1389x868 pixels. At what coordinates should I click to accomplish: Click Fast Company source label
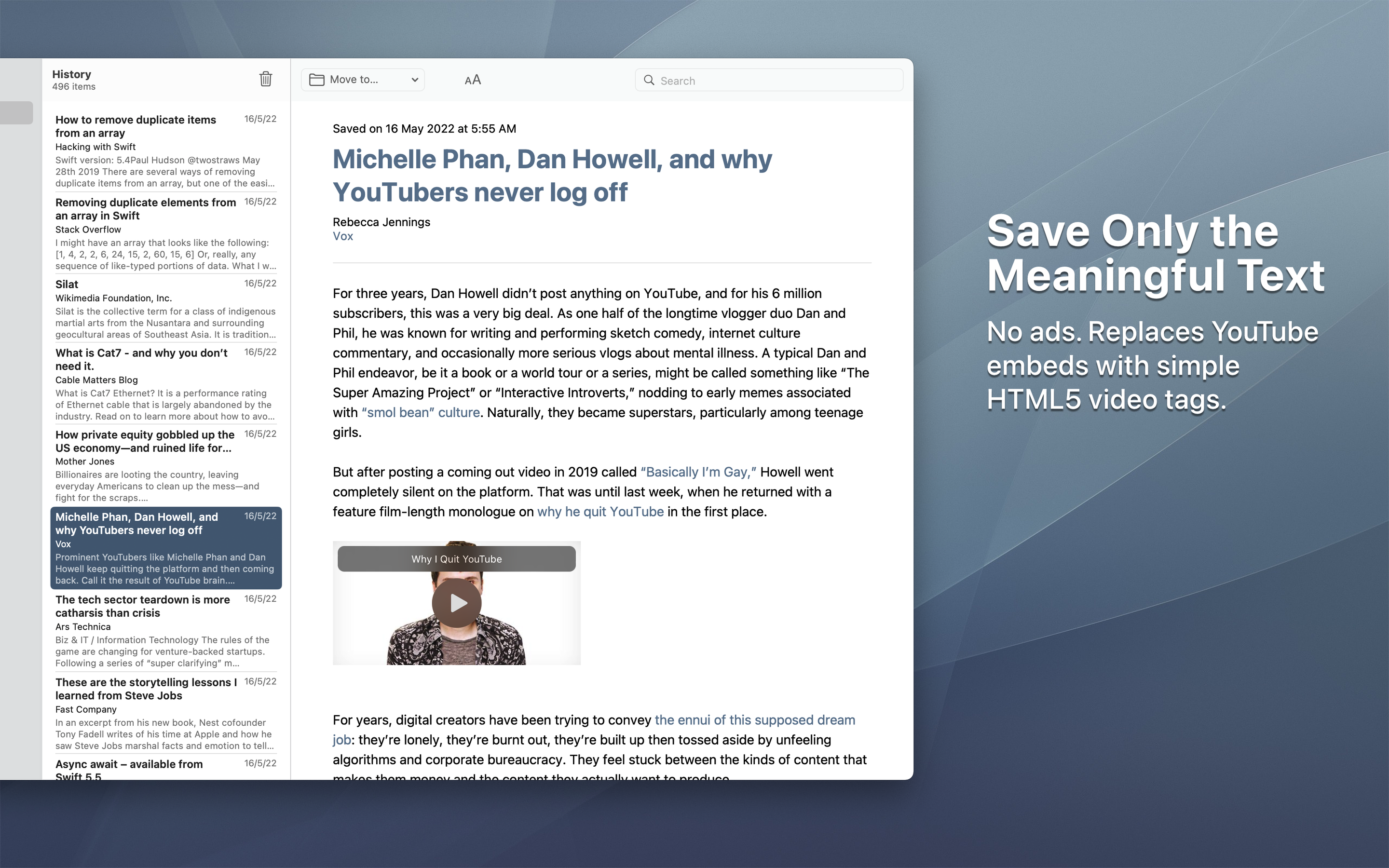[86, 709]
